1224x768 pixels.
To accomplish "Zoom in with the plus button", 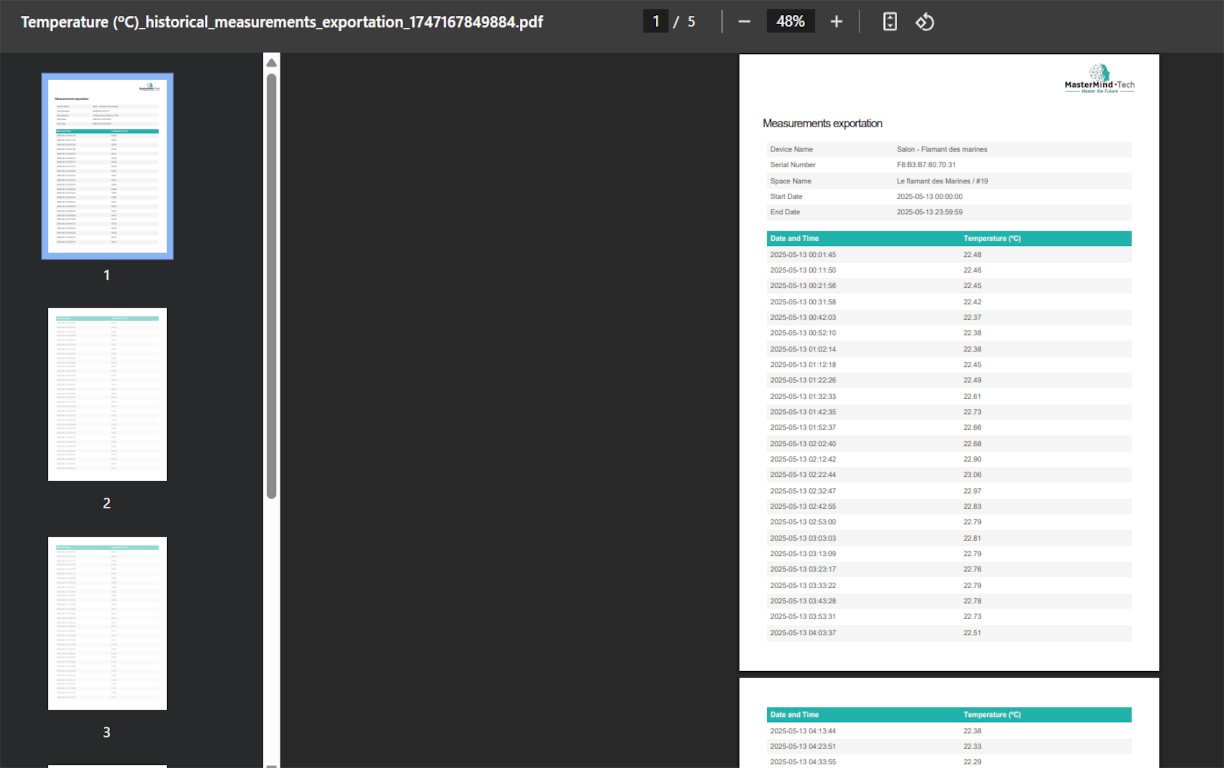I will pos(836,21).
